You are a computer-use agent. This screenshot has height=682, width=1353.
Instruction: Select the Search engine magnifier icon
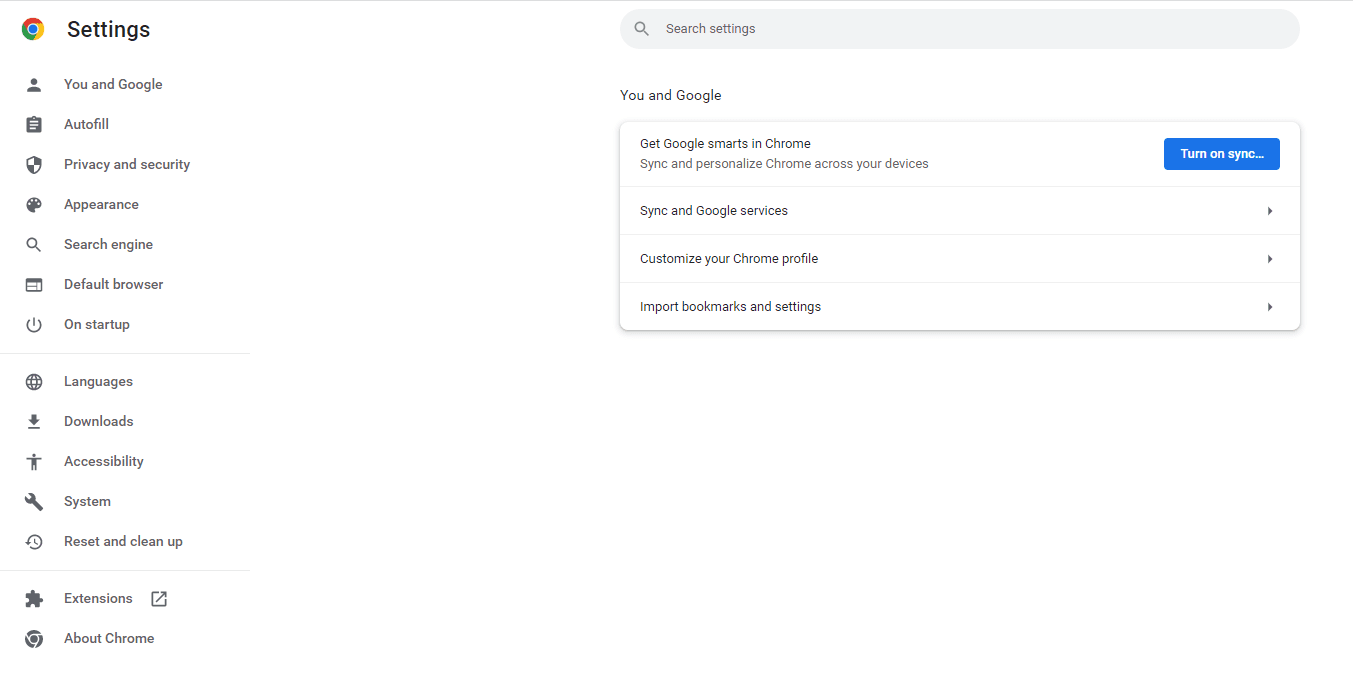pos(34,244)
